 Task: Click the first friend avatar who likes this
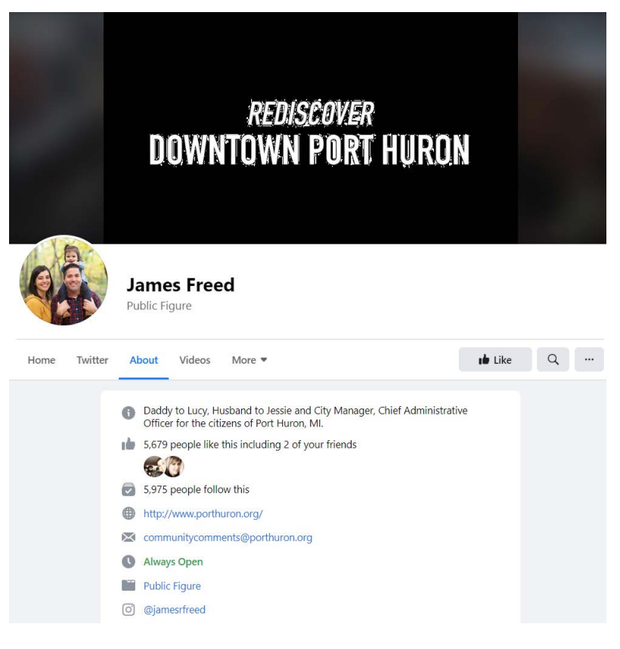(153, 466)
